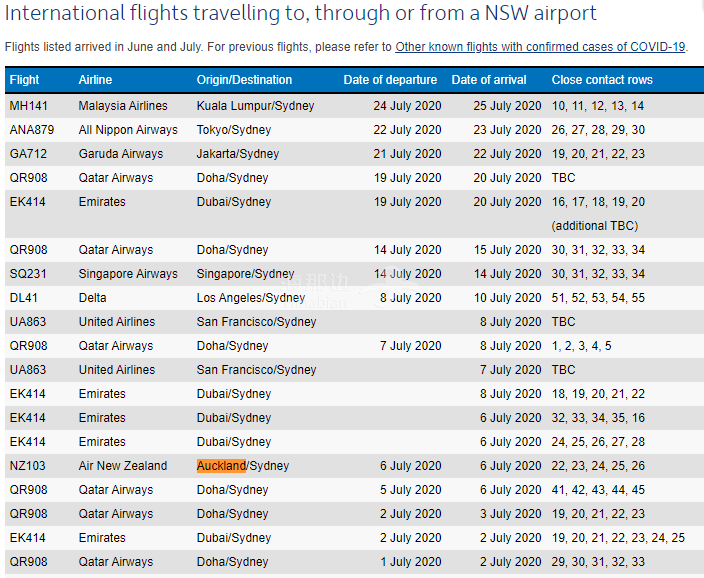Image resolution: width=704 pixels, height=578 pixels.
Task: Click the International flights page heading
Action: 301,14
